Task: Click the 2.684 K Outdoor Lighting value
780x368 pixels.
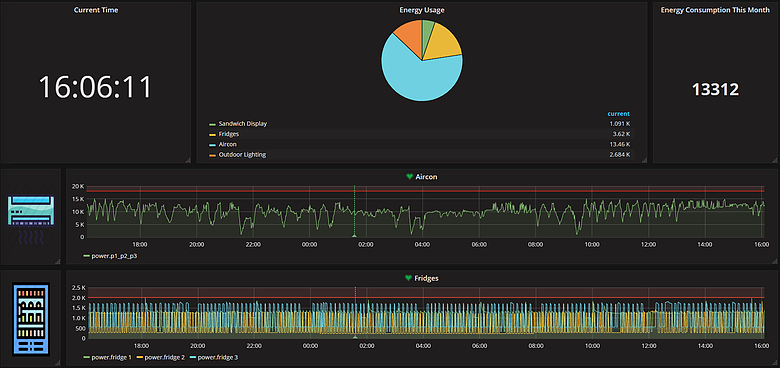Action: click(619, 155)
